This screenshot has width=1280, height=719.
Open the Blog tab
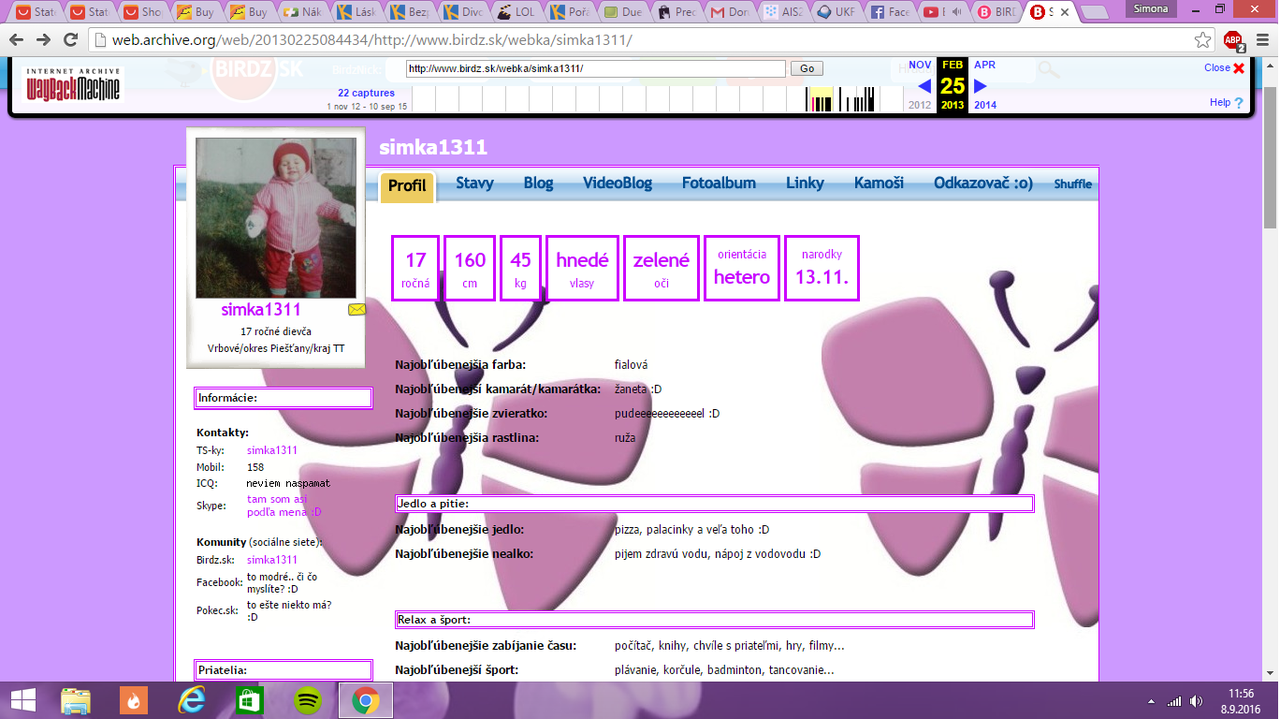coord(538,183)
